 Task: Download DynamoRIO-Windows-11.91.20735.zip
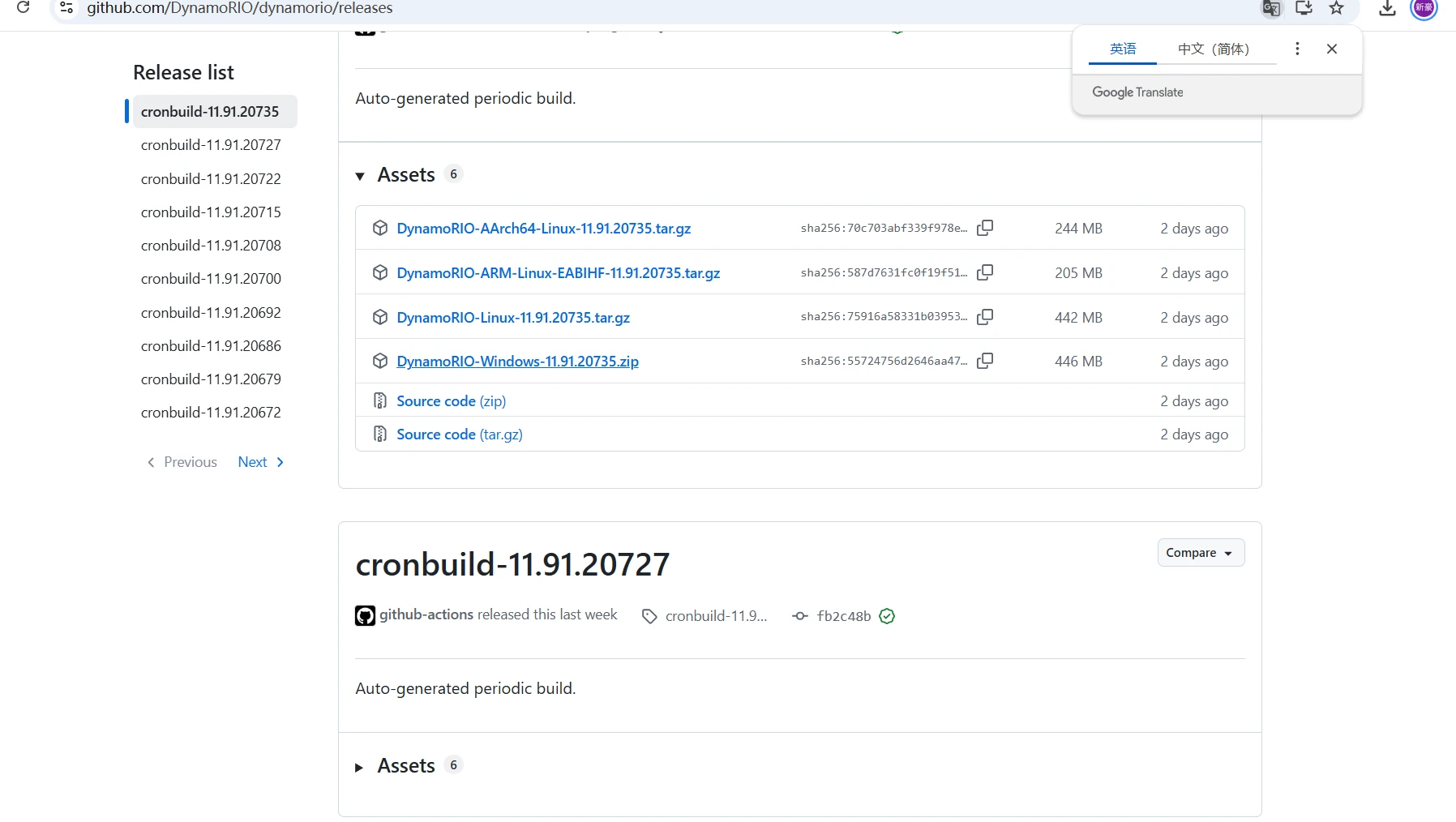(517, 362)
